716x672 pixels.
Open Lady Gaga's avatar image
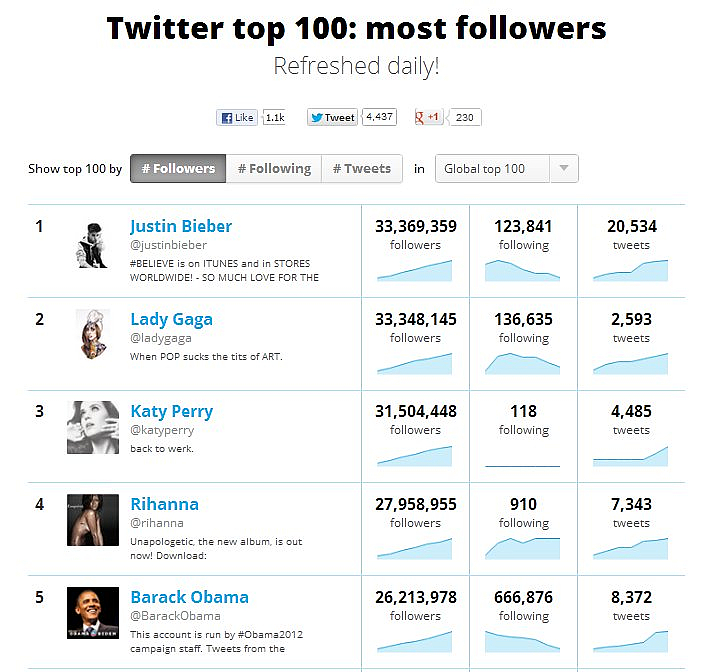click(x=93, y=334)
